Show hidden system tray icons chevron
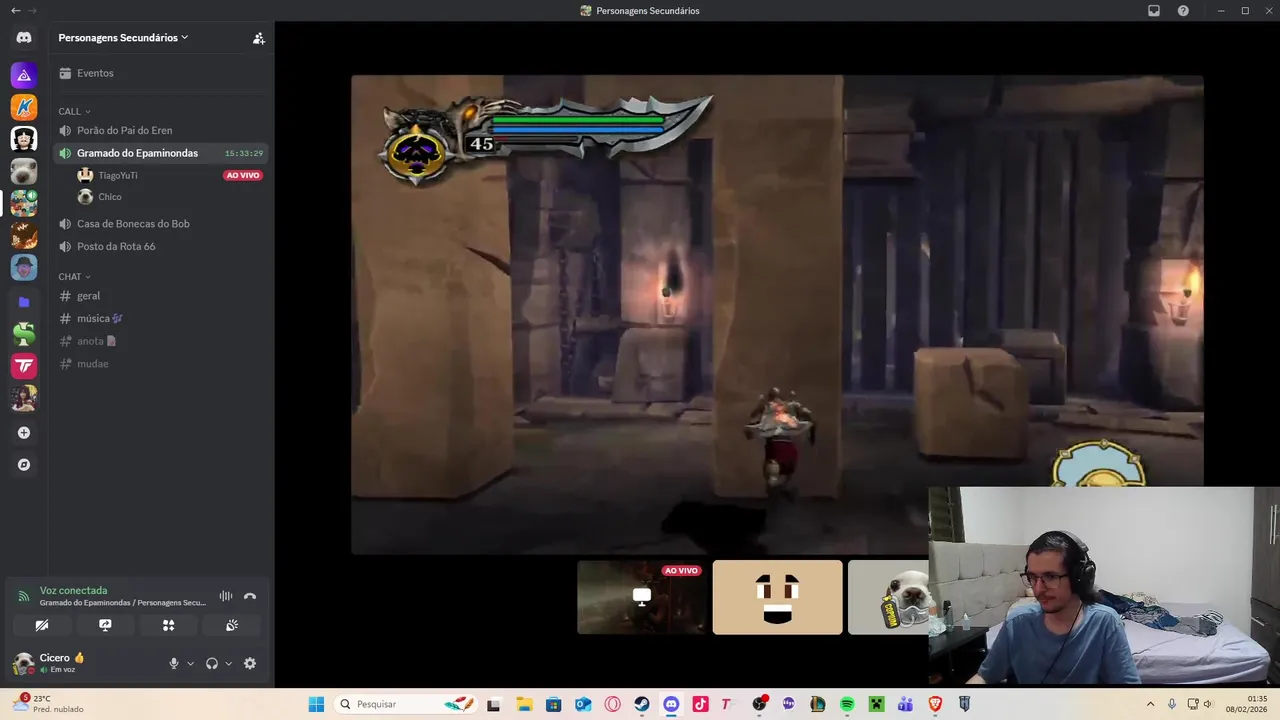Viewport: 1280px width, 720px height. pyautogui.click(x=1150, y=704)
